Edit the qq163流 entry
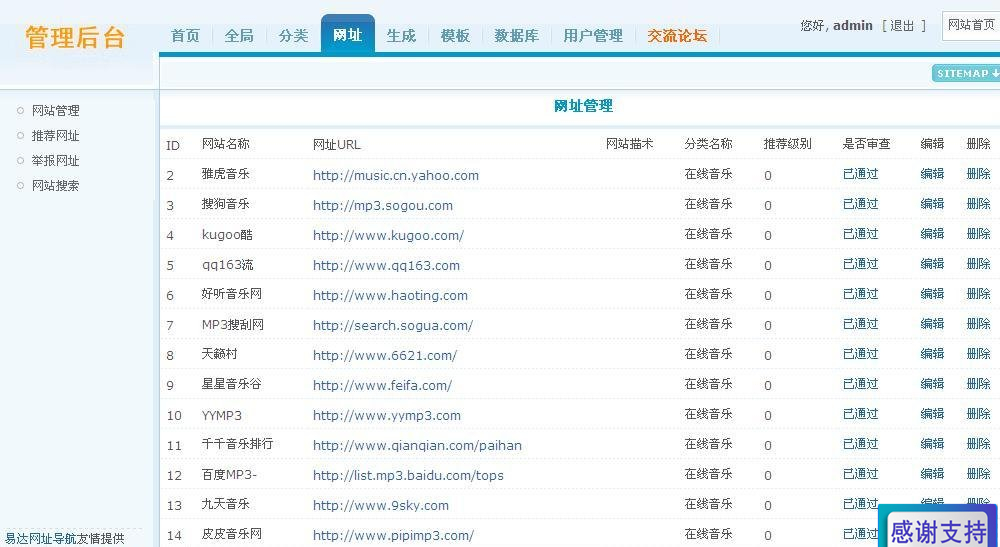The width and height of the screenshot is (1000, 547). click(x=932, y=263)
